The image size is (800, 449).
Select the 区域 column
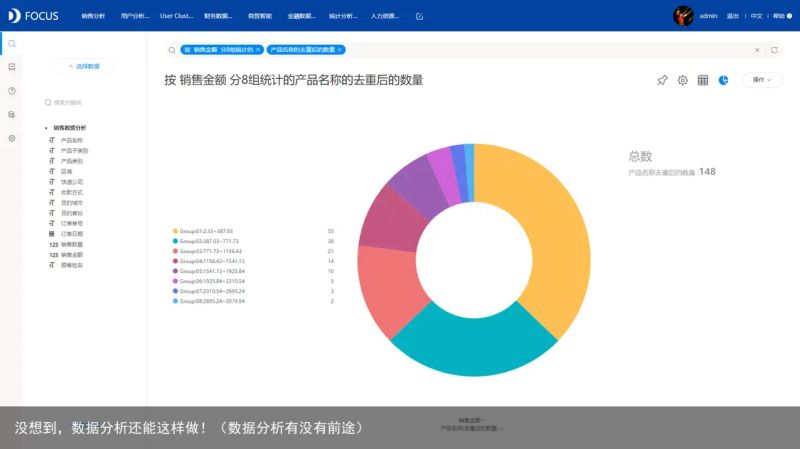[x=66, y=171]
